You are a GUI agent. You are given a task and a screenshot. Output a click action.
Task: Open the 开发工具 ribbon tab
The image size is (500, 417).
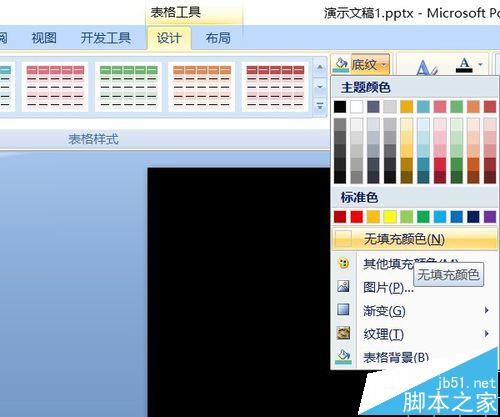click(106, 38)
